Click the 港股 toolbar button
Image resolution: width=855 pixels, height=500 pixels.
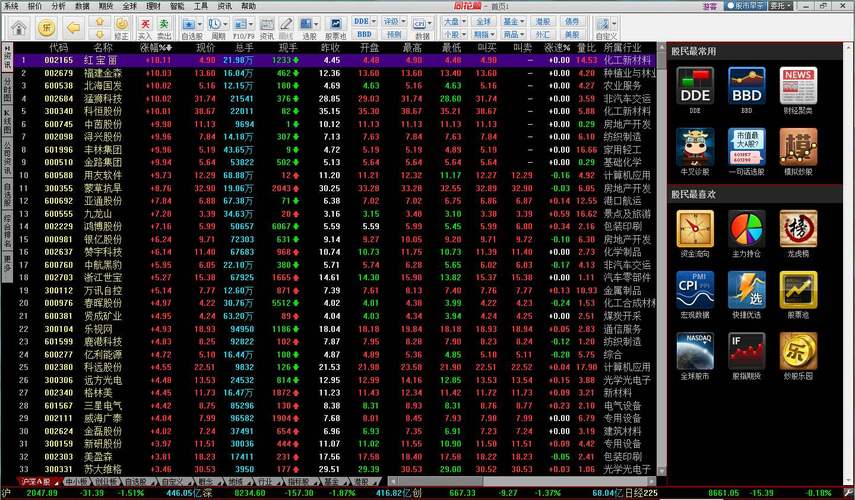543,21
